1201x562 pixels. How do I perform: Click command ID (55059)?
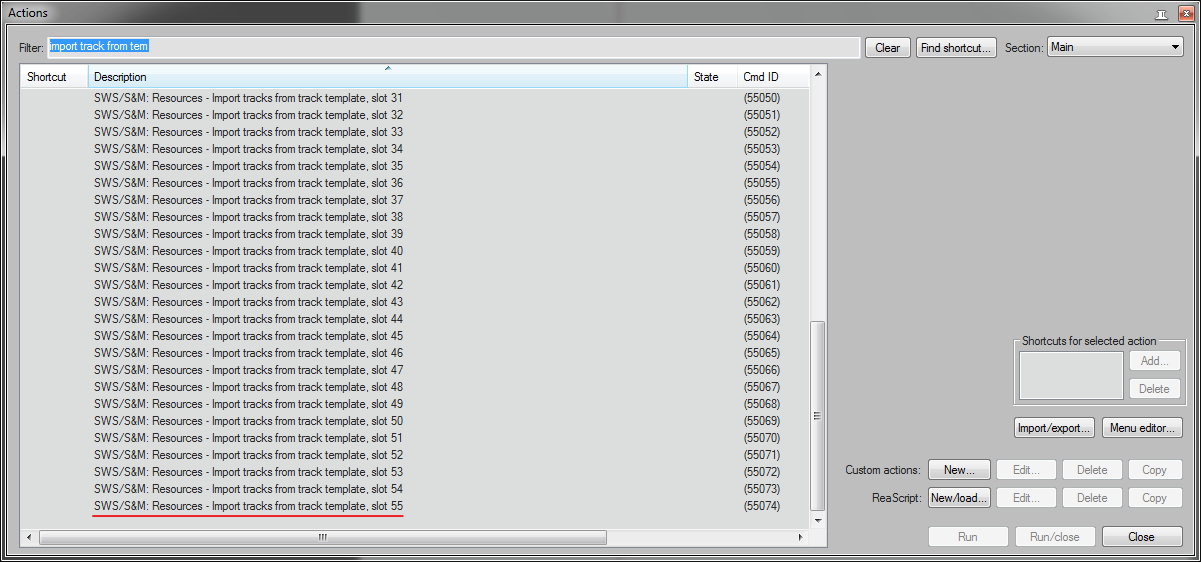pyautogui.click(x=762, y=251)
